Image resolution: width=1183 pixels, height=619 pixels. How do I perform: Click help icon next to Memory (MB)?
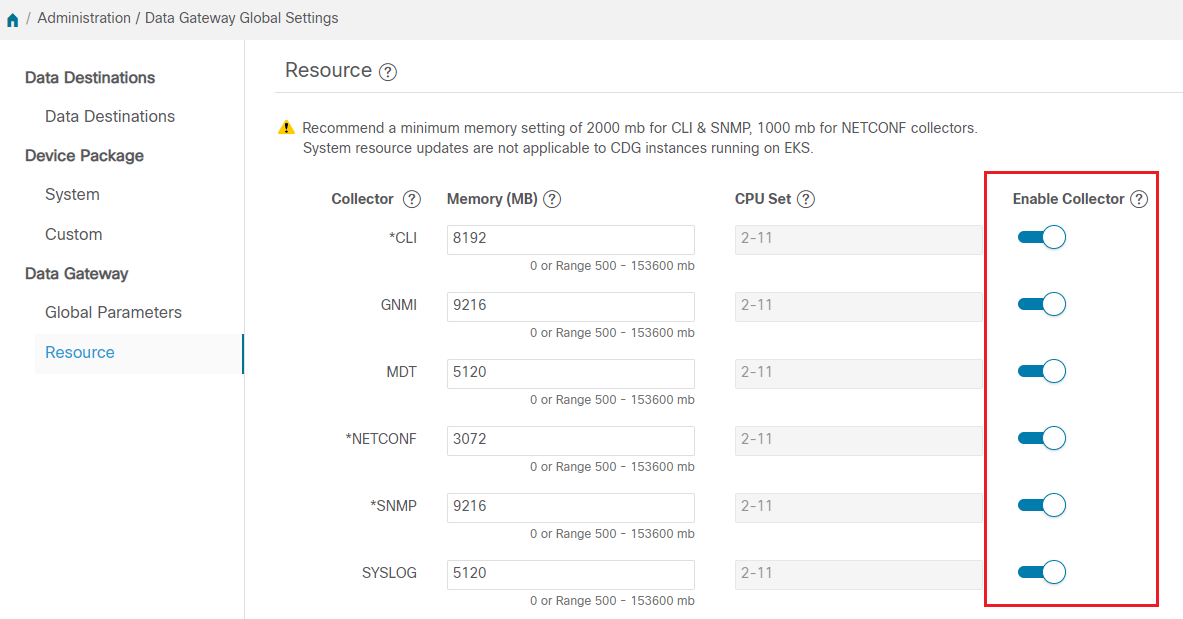pyautogui.click(x=551, y=199)
